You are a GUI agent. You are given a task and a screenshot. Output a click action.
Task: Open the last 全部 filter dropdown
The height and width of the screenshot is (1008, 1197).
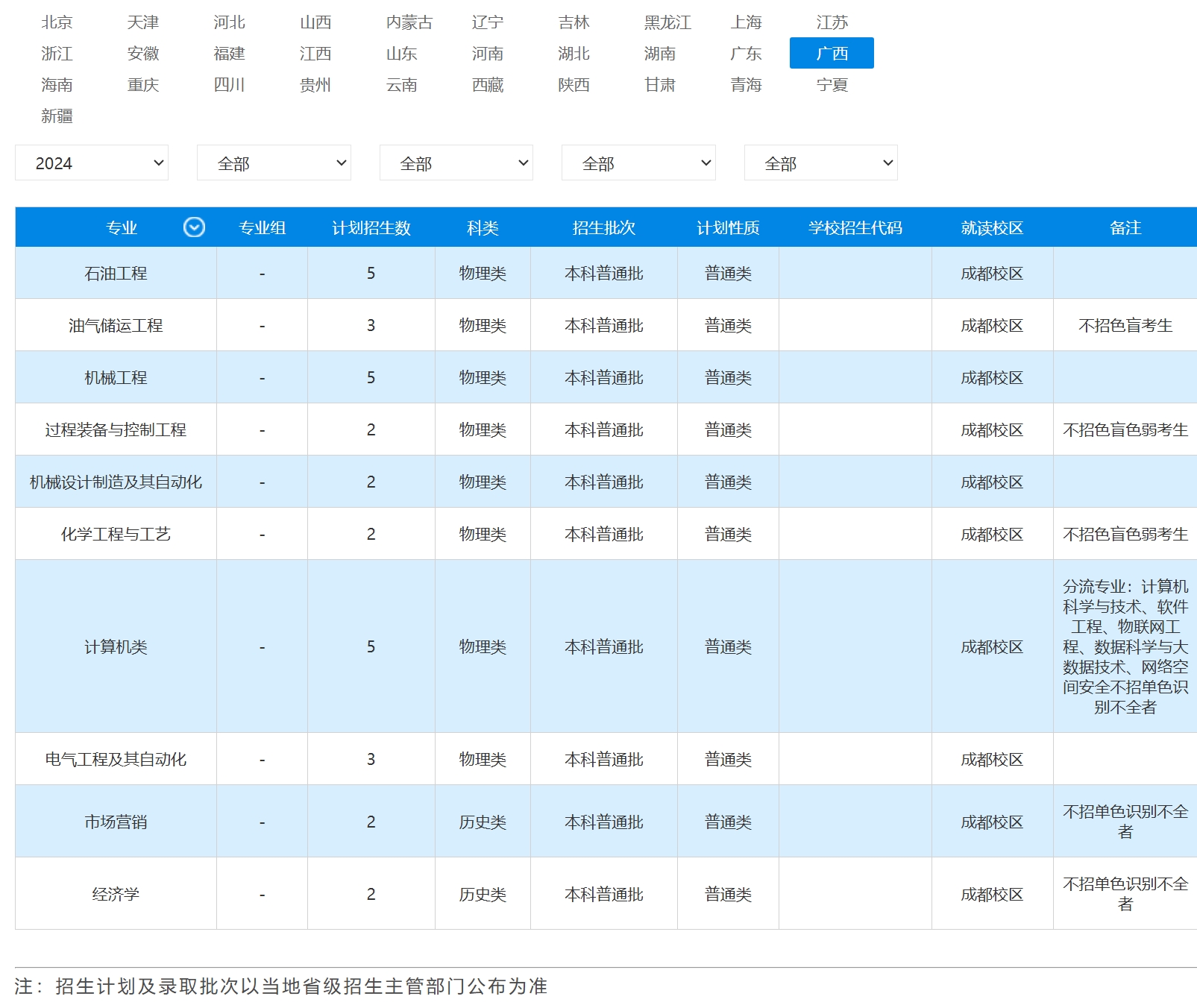820,163
